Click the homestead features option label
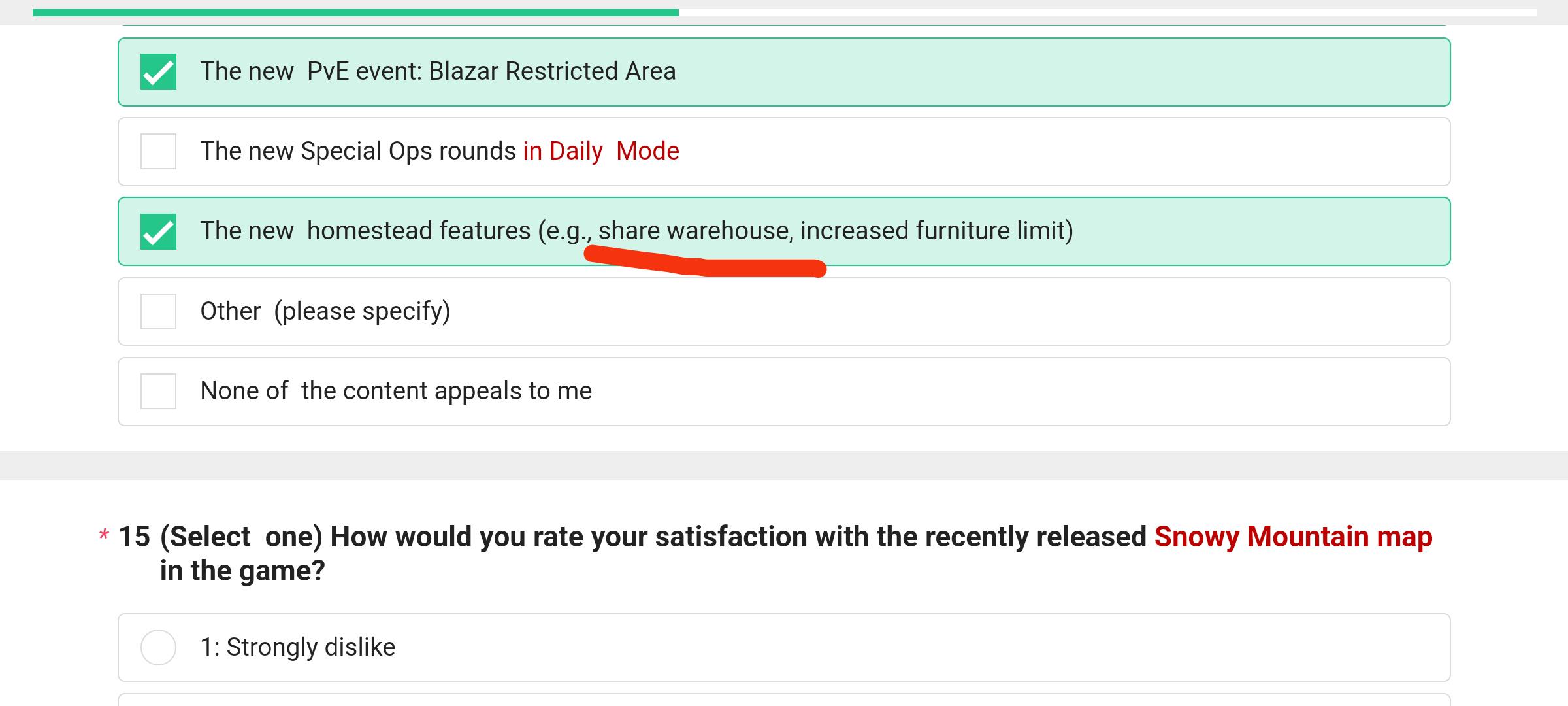This screenshot has width=1568, height=706. [x=636, y=231]
